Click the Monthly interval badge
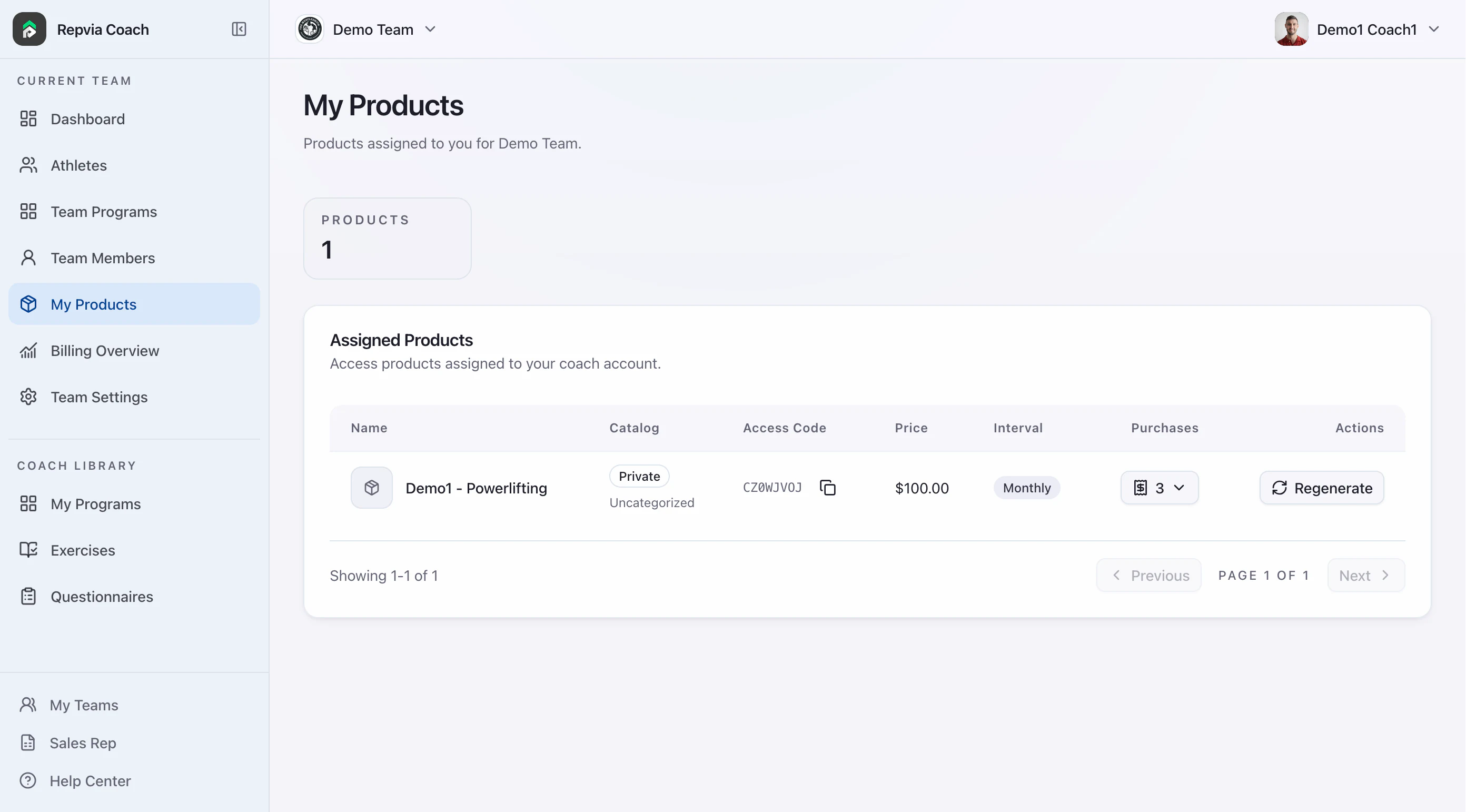Image resolution: width=1466 pixels, height=812 pixels. 1027,488
